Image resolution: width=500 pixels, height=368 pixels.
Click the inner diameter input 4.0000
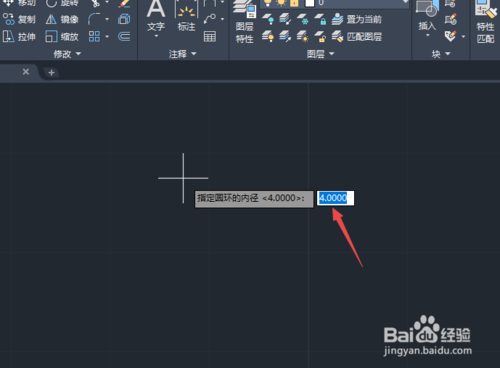point(335,198)
